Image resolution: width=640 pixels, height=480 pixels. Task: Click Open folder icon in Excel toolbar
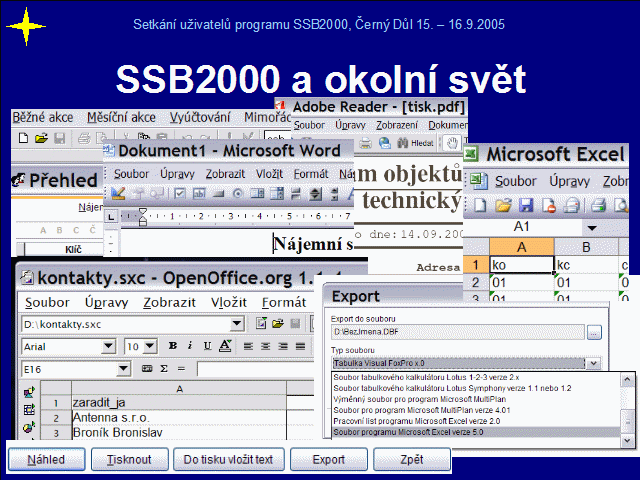tap(503, 205)
